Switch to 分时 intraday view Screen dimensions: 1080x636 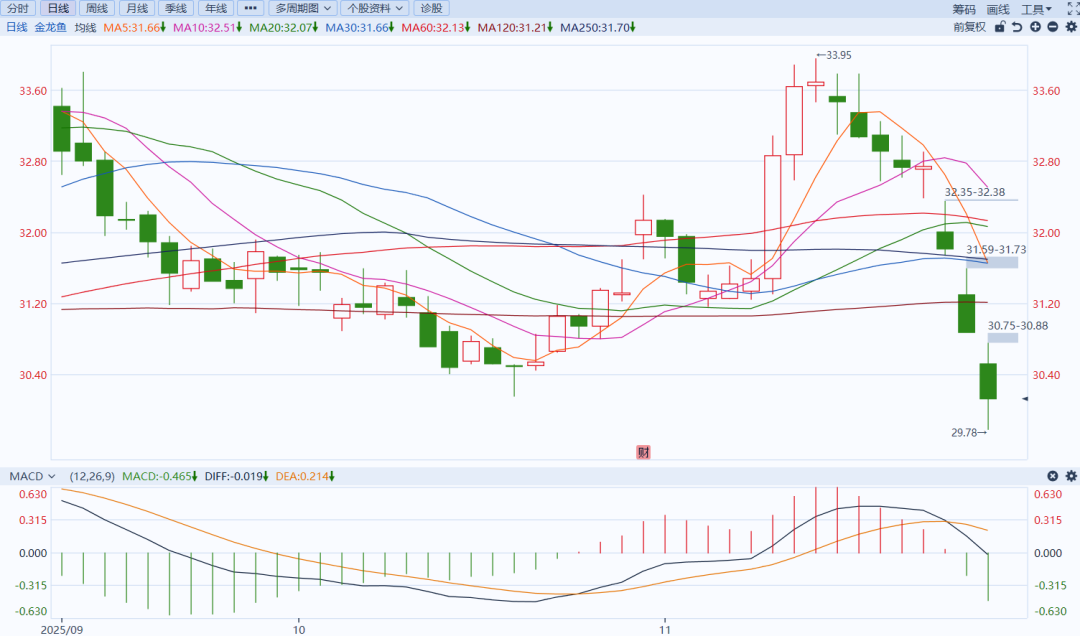18,8
